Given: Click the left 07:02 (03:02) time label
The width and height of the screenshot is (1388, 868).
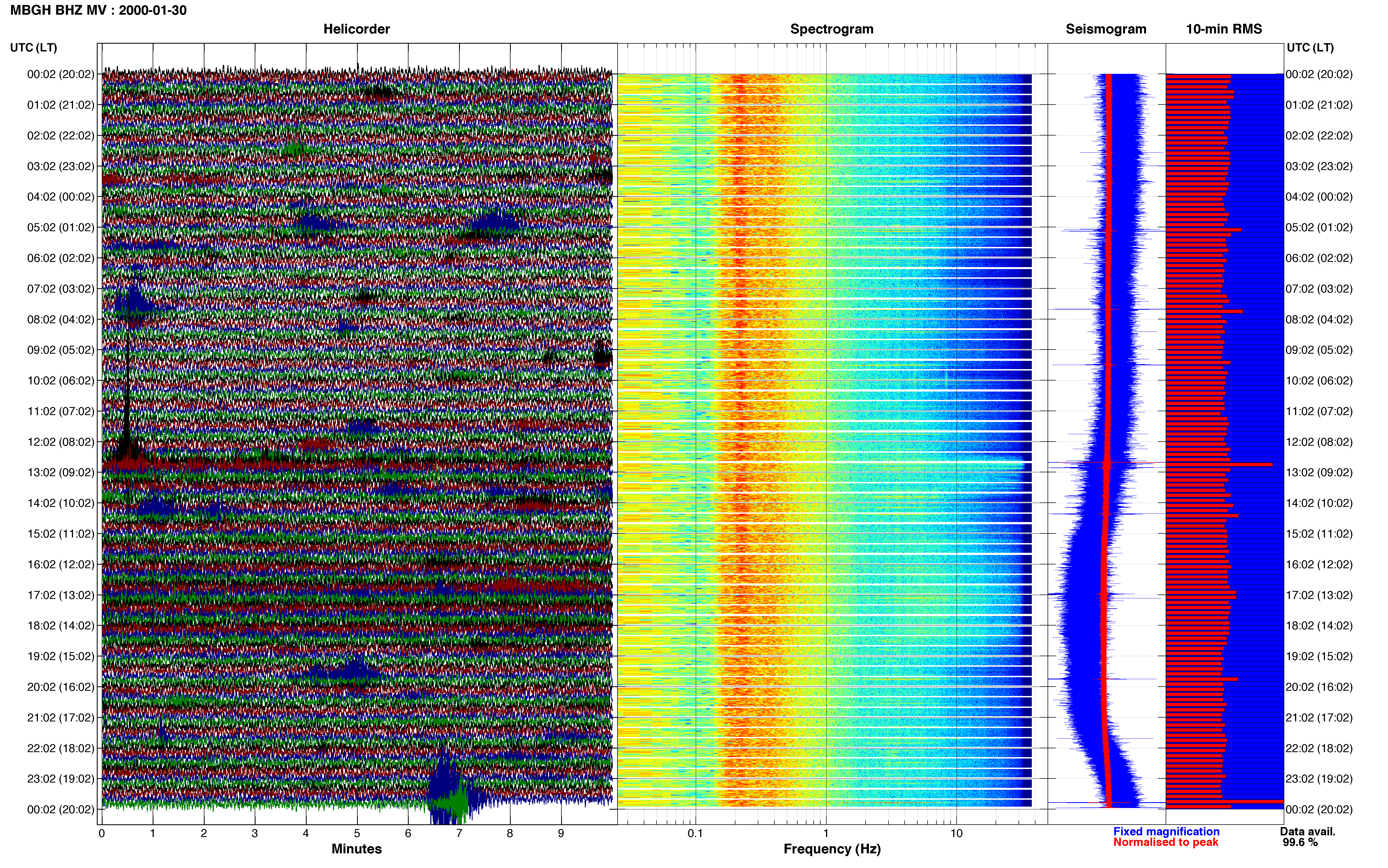Looking at the screenshot, I should [x=60, y=289].
